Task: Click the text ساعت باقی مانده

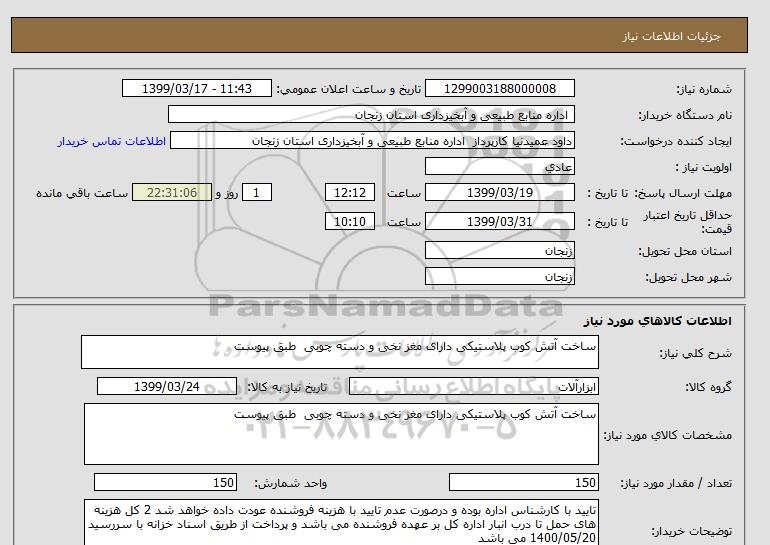Action: [x=82, y=193]
